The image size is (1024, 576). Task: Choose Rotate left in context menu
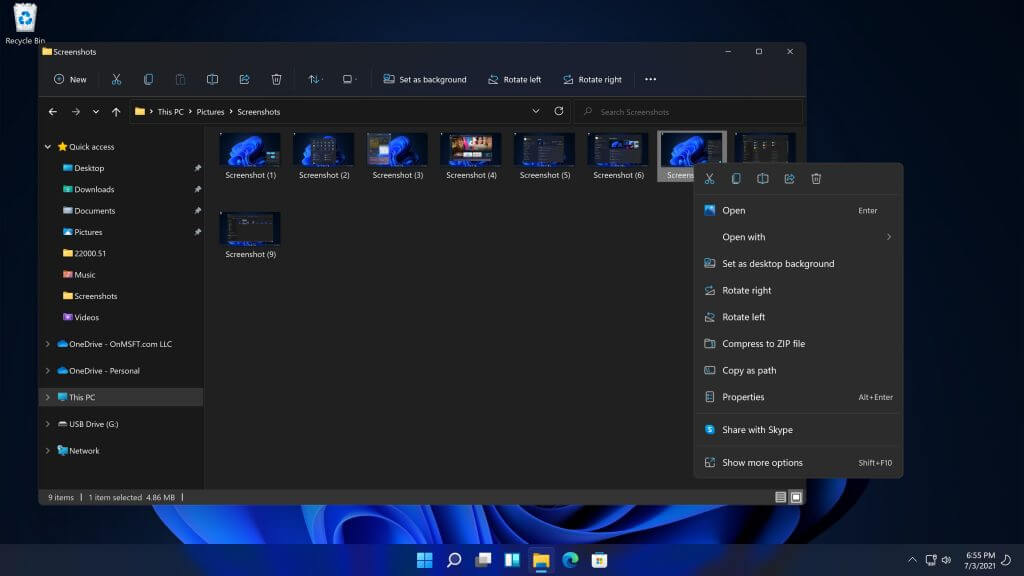tap(798, 317)
